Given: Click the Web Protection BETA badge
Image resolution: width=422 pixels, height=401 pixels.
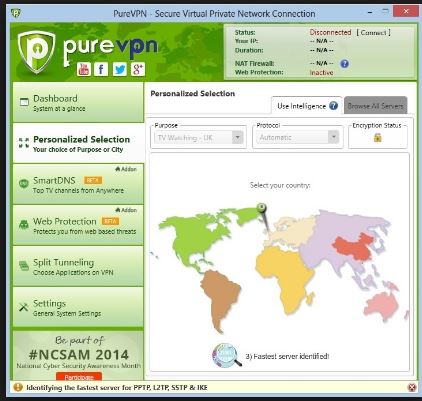Looking at the screenshot, I should point(110,221).
